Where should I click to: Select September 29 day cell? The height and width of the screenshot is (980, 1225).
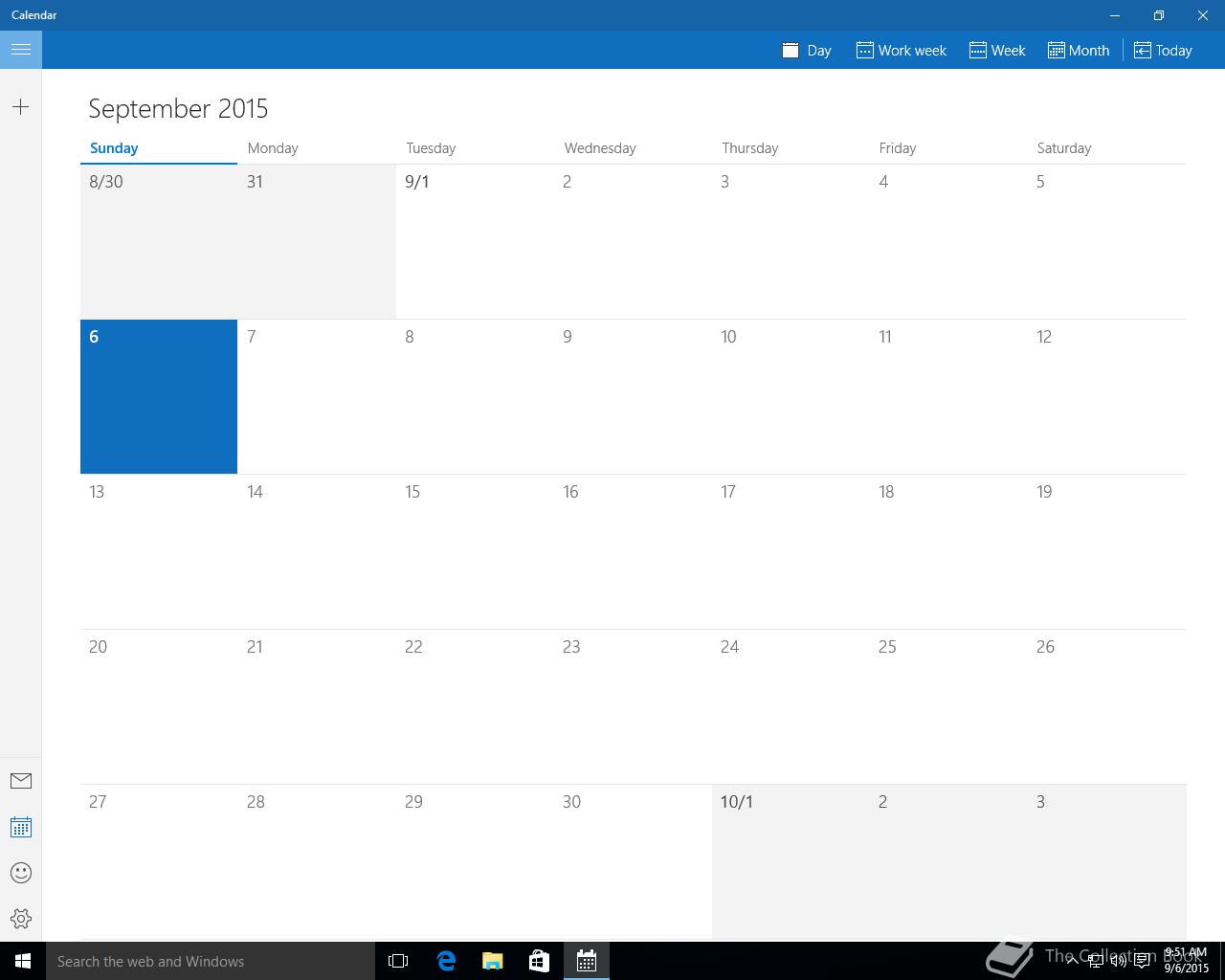pyautogui.click(x=475, y=862)
